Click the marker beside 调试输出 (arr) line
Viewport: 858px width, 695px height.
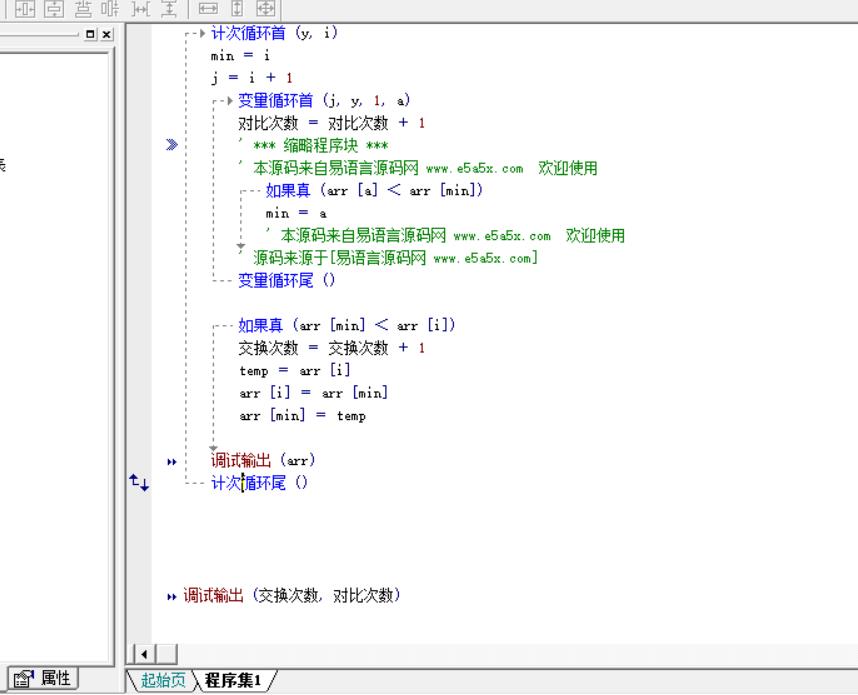pyautogui.click(x=171, y=462)
